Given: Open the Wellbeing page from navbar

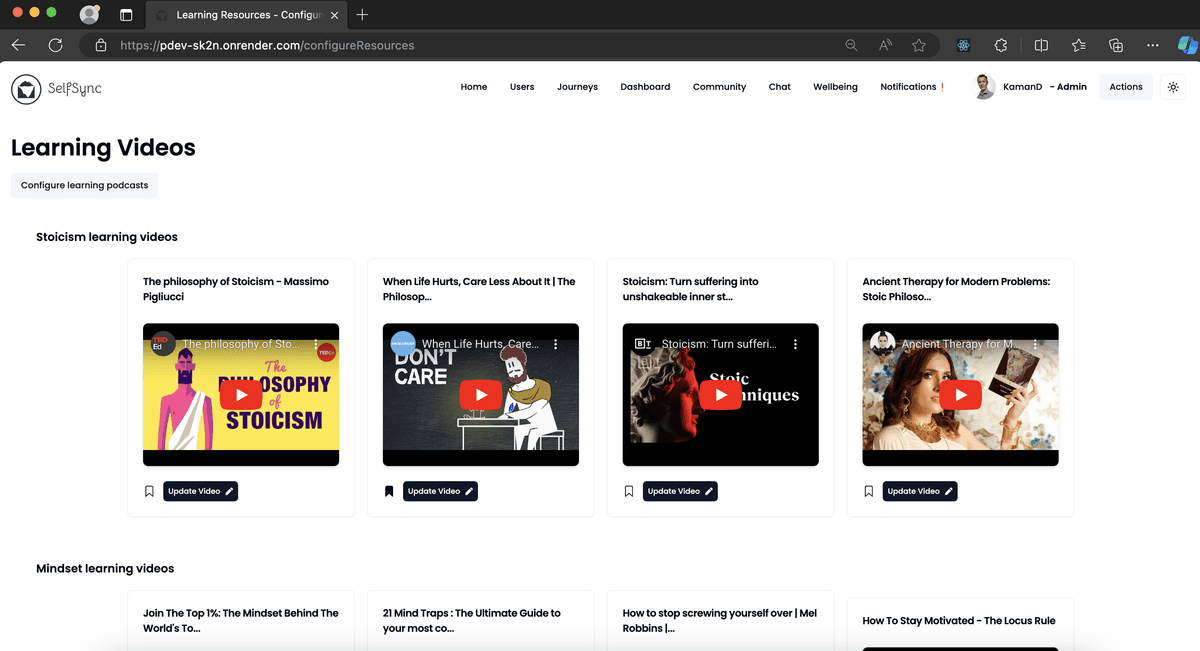Looking at the screenshot, I should tap(835, 87).
